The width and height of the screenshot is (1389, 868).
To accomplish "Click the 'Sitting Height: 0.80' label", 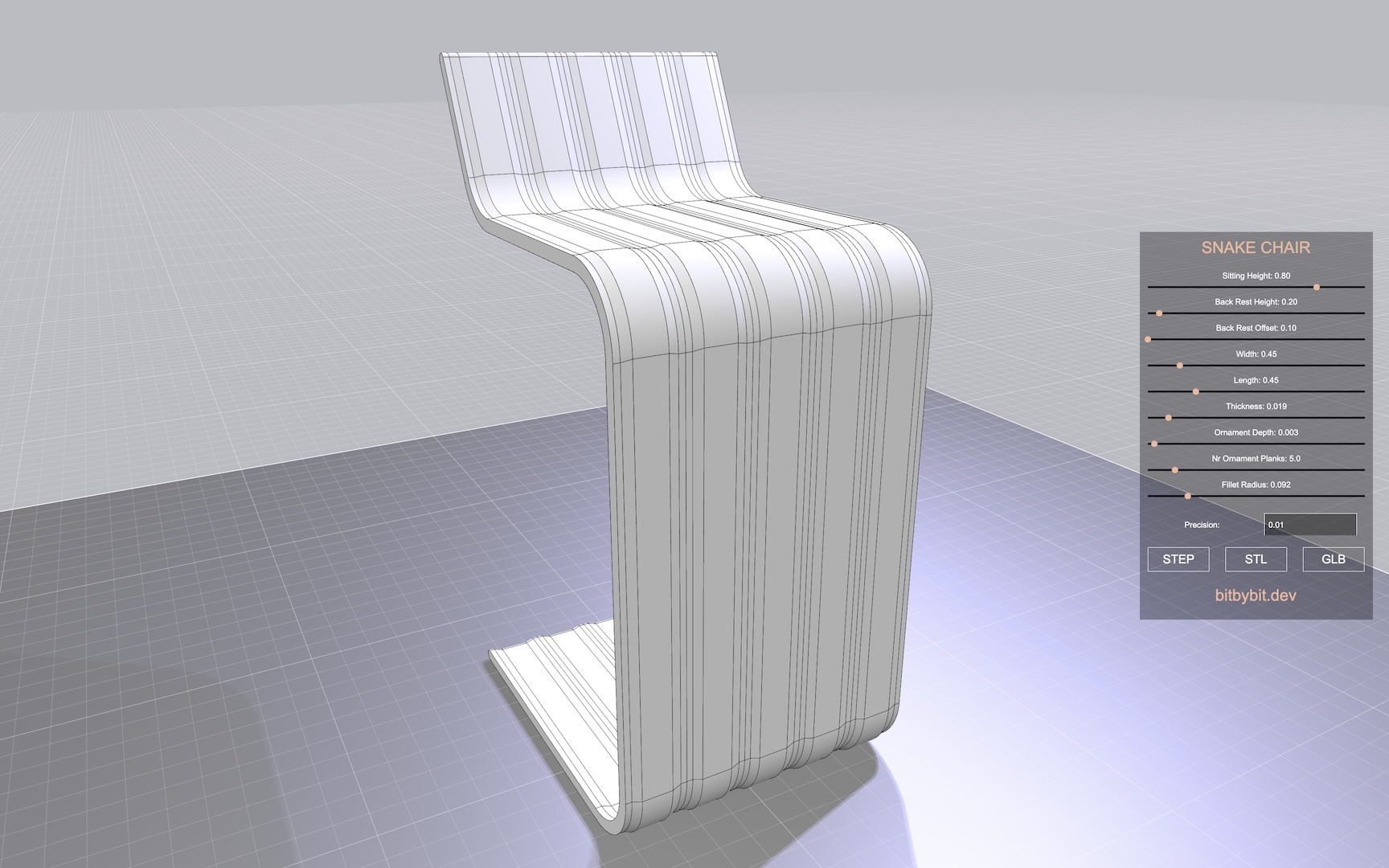I will click(1256, 276).
